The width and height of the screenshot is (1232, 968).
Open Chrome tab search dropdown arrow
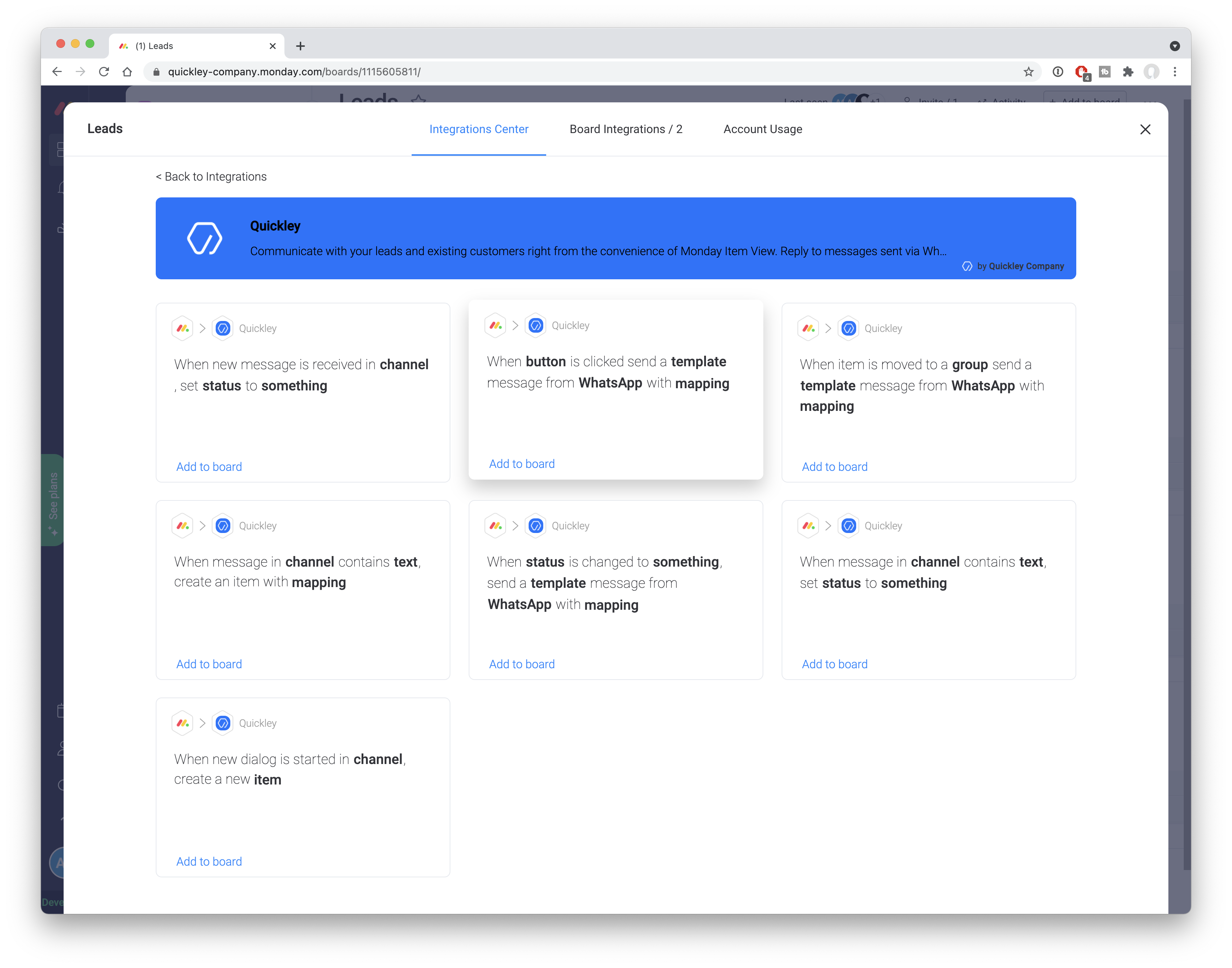tap(1174, 46)
